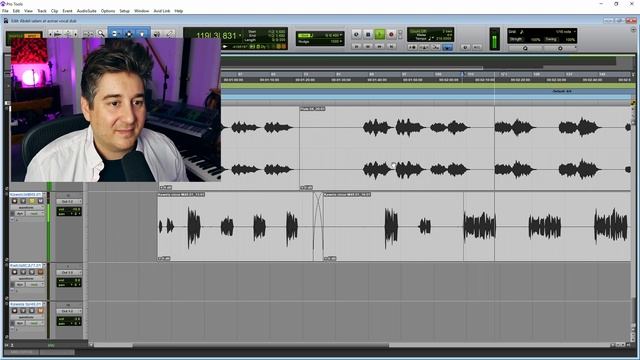640x360 pixels.
Task: Open the AudioSuite menu
Action: click(87, 11)
